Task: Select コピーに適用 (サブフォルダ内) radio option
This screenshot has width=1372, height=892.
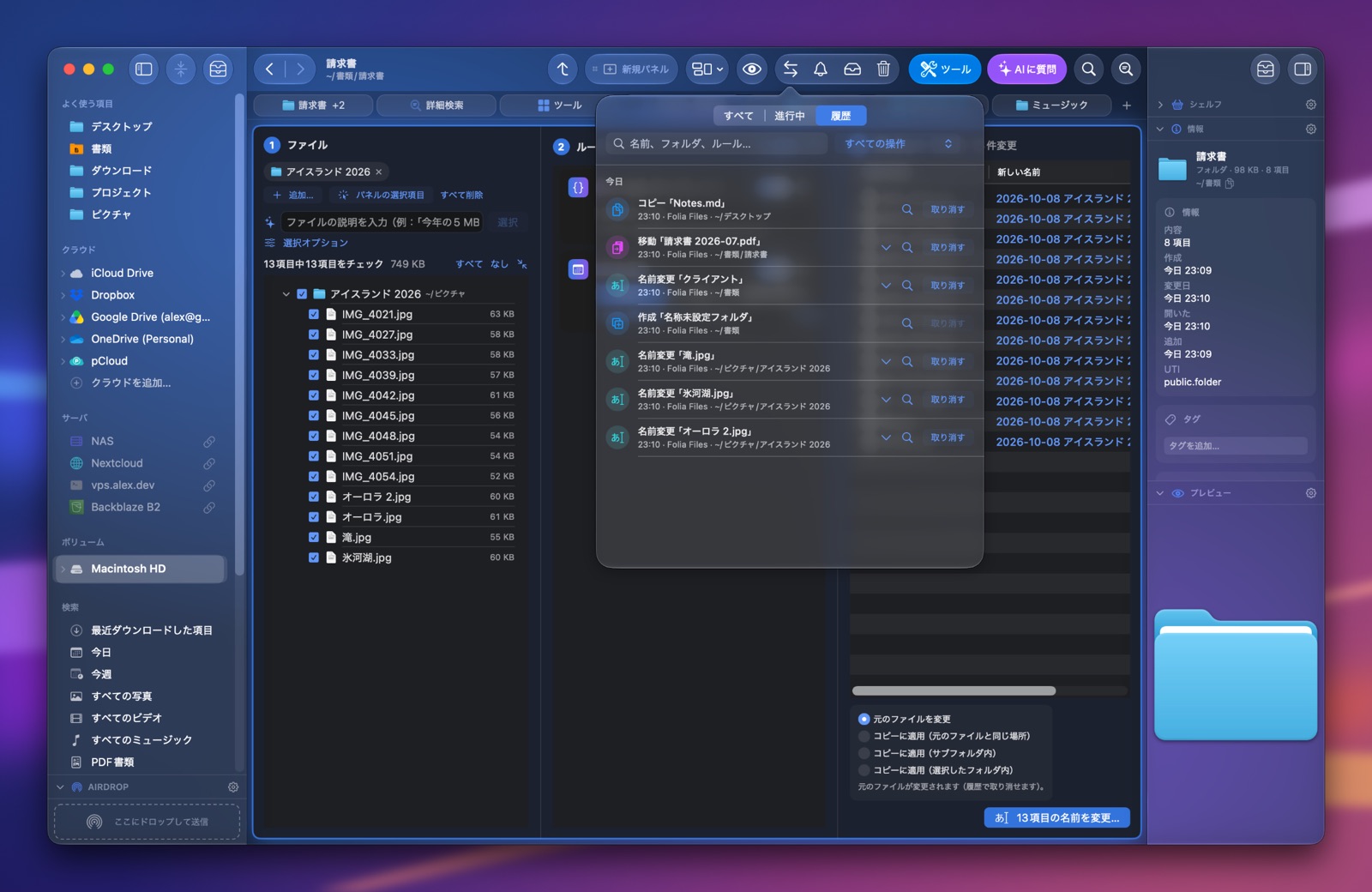Action: point(864,753)
